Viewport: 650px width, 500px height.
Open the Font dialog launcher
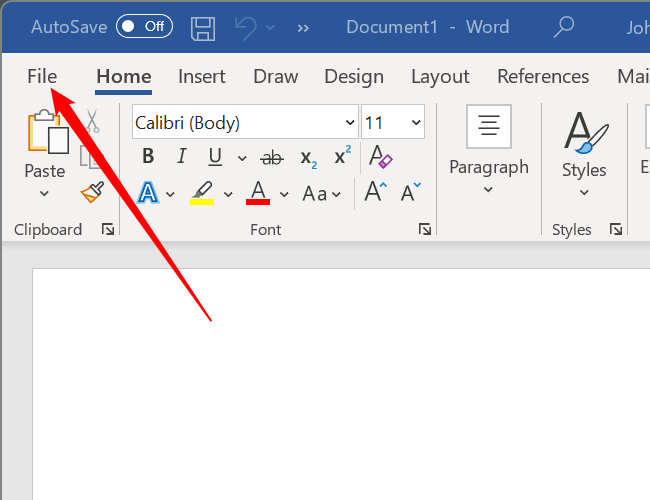click(x=425, y=229)
